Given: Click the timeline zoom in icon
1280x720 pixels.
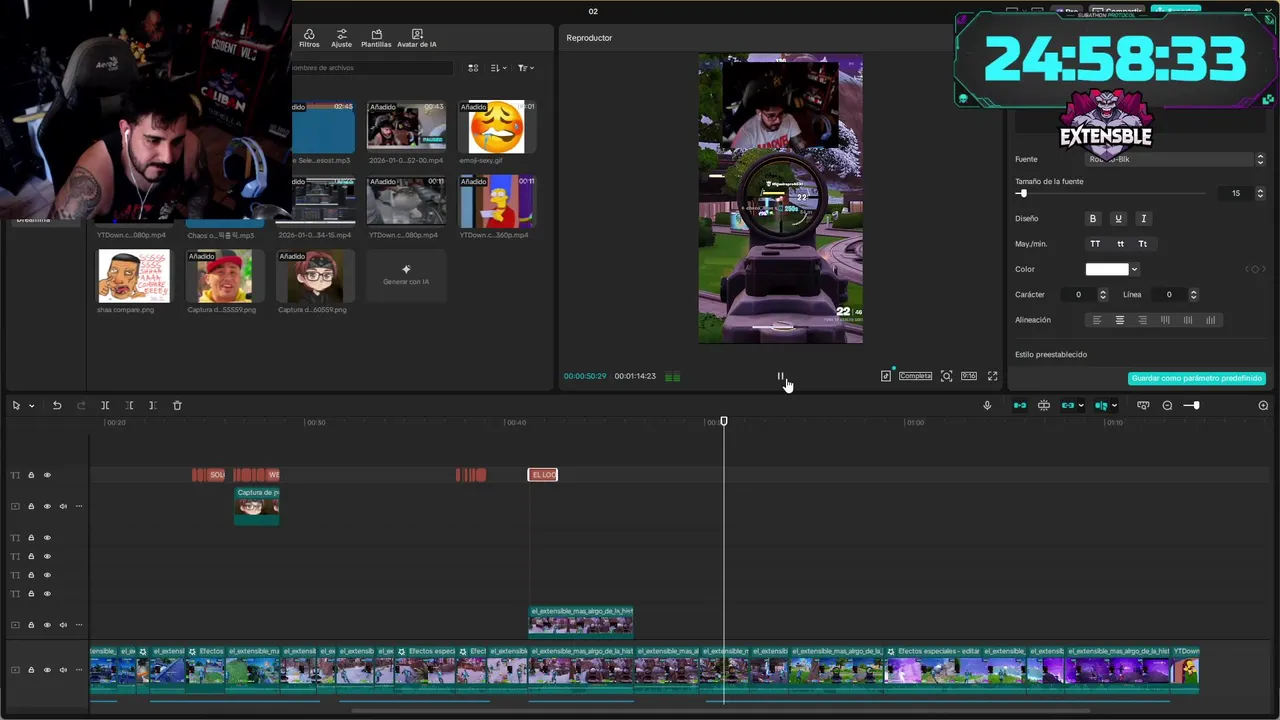Looking at the screenshot, I should 1263,405.
